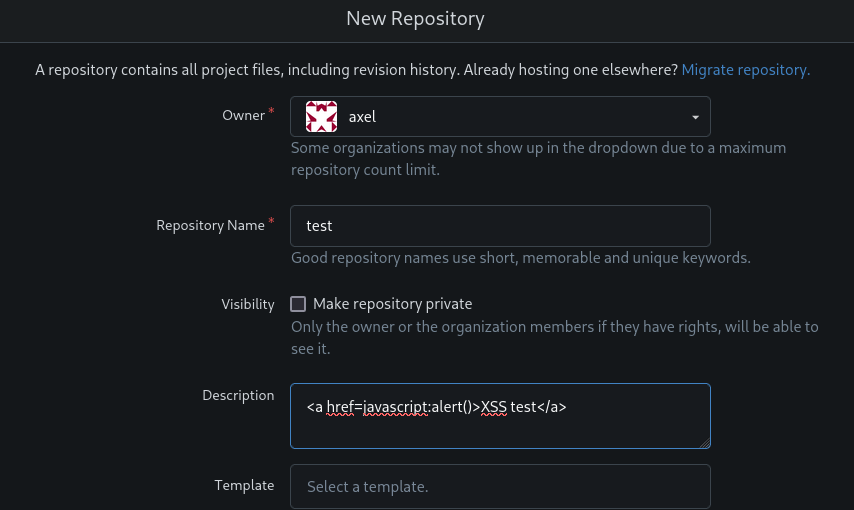854x510 pixels.
Task: Focus the Repository Name input containing "test"
Action: pos(500,226)
